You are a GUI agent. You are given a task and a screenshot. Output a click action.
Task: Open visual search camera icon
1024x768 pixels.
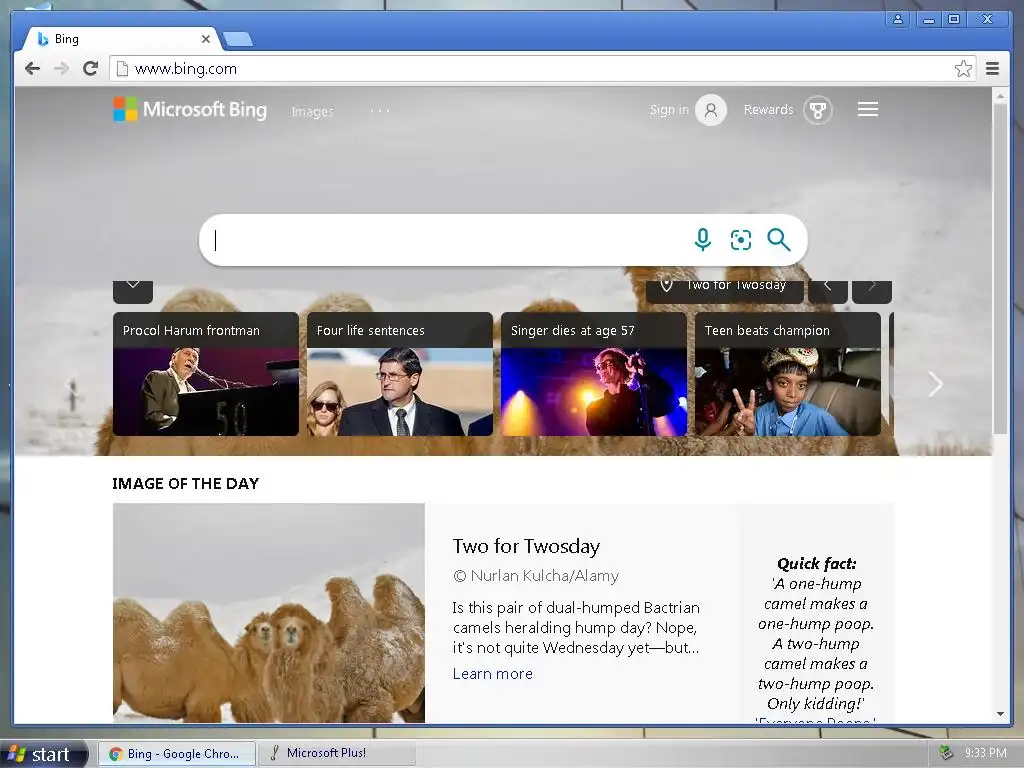coord(741,240)
